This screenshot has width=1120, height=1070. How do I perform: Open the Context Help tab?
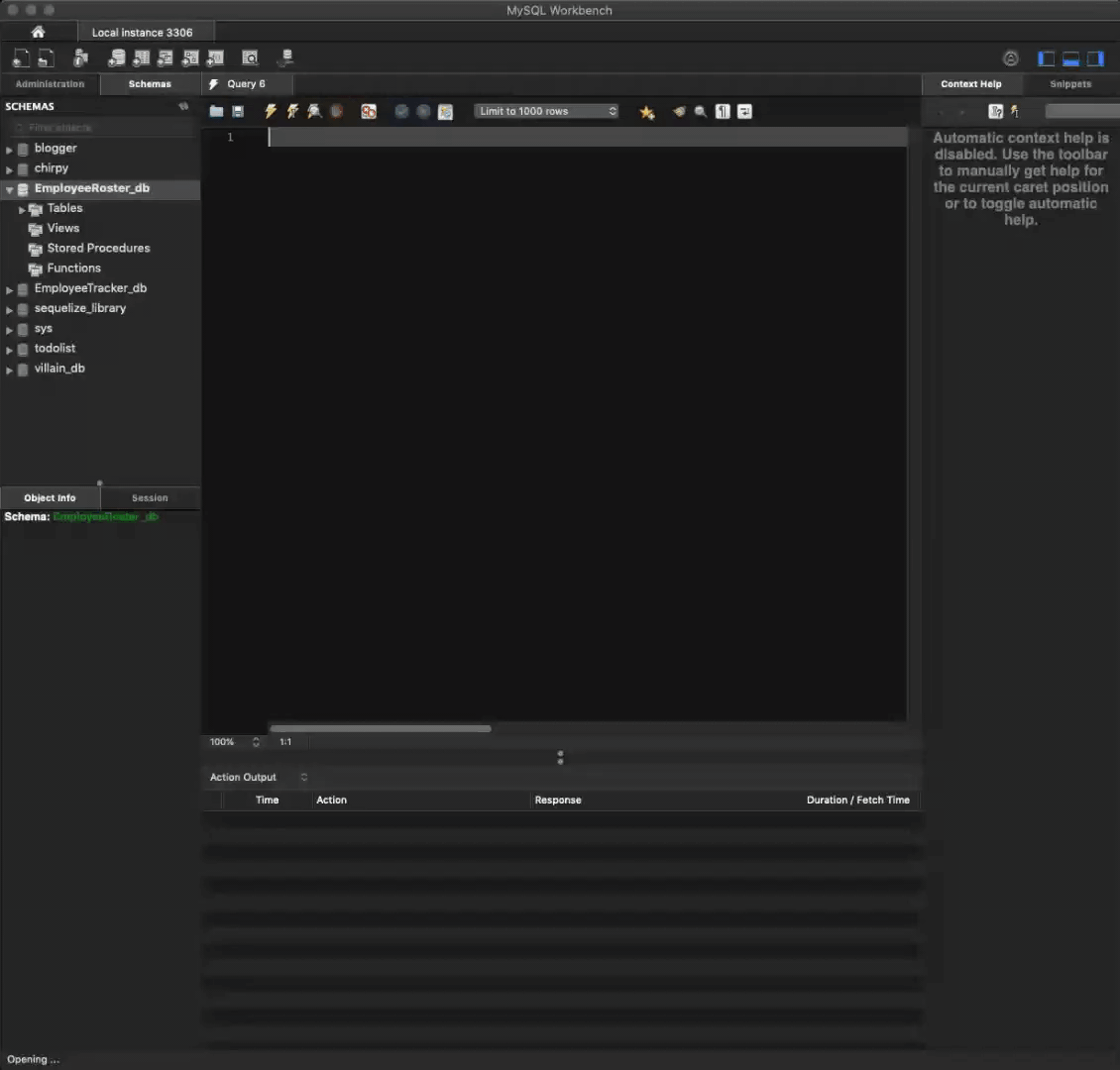970,84
